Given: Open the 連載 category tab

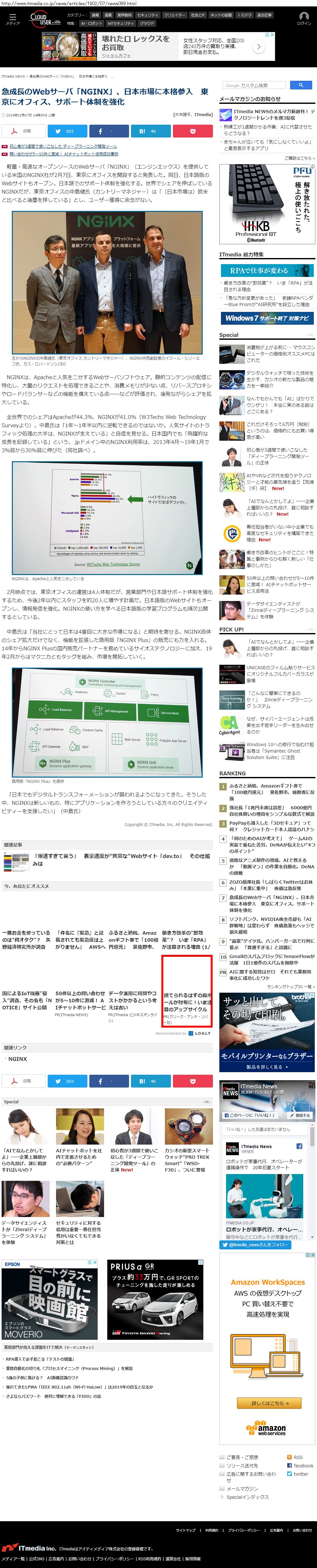Looking at the screenshot, I should tap(108, 15).
